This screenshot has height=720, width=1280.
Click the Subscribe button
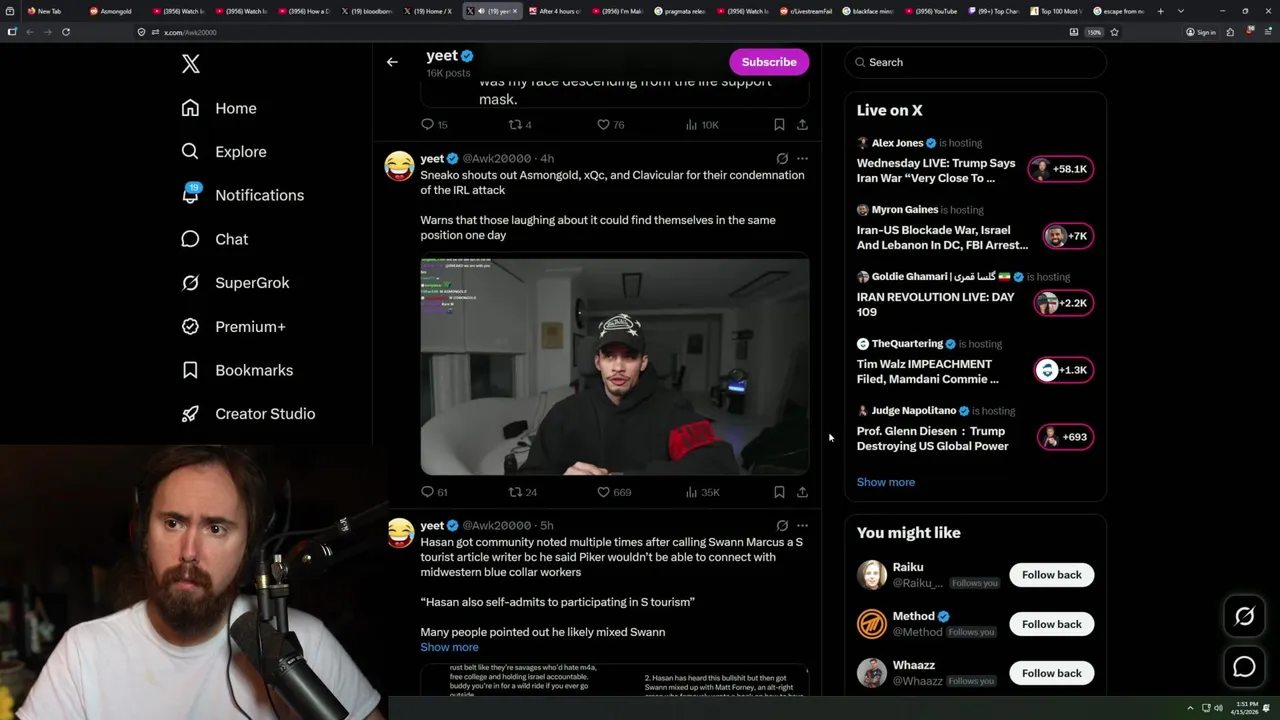point(769,62)
